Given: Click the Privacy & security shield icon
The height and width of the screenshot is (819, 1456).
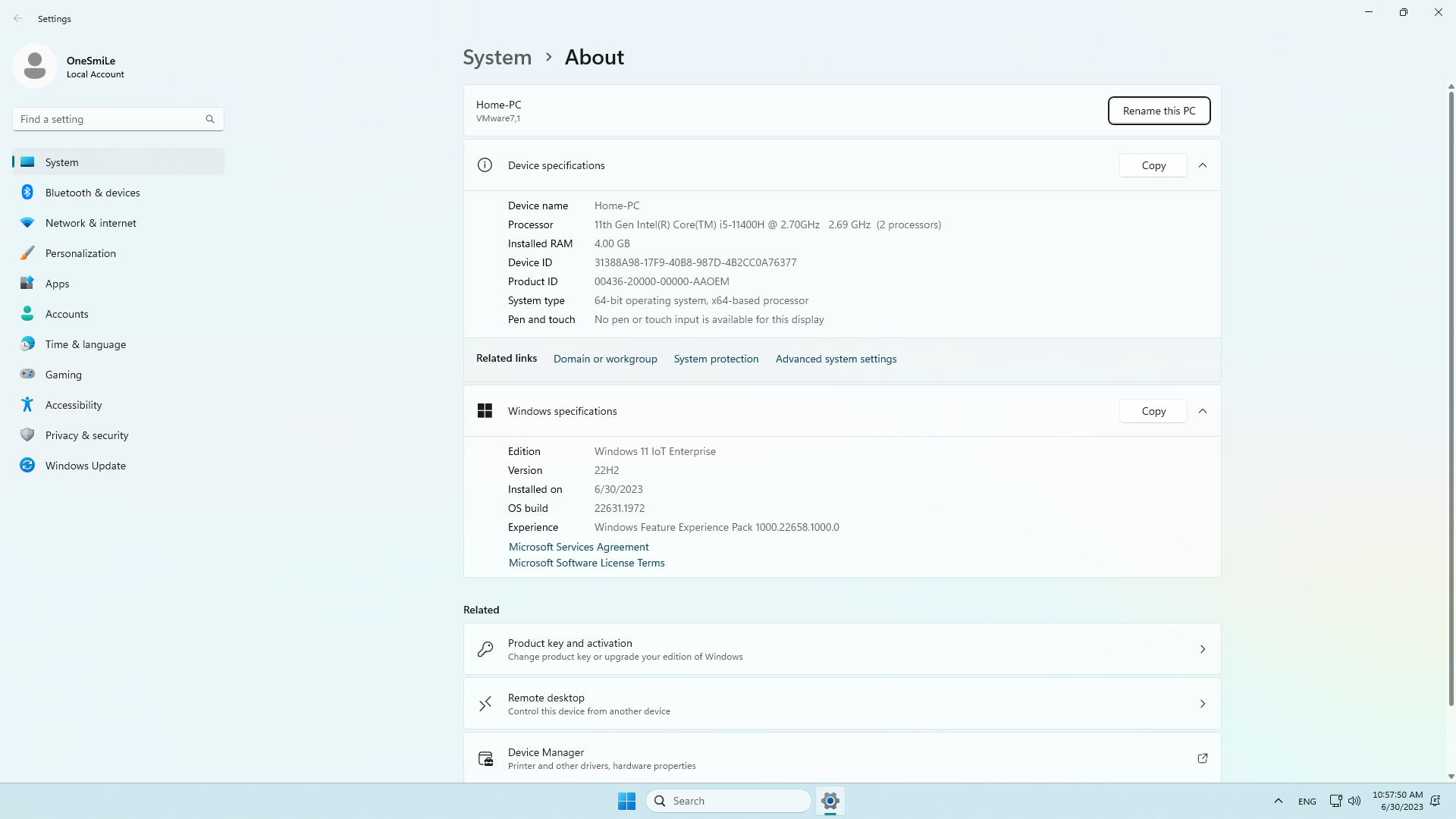Looking at the screenshot, I should coord(27,435).
